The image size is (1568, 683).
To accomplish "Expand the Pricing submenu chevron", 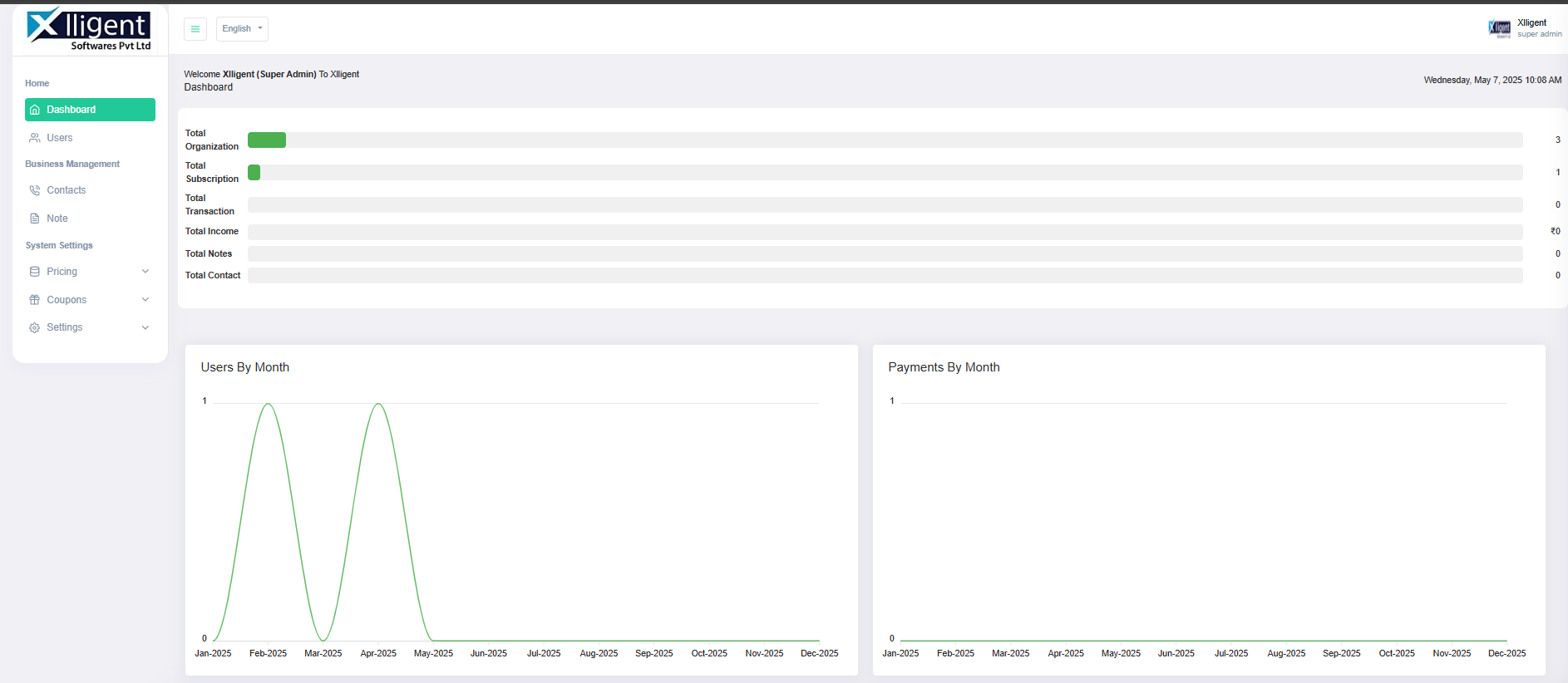I will pos(145,272).
